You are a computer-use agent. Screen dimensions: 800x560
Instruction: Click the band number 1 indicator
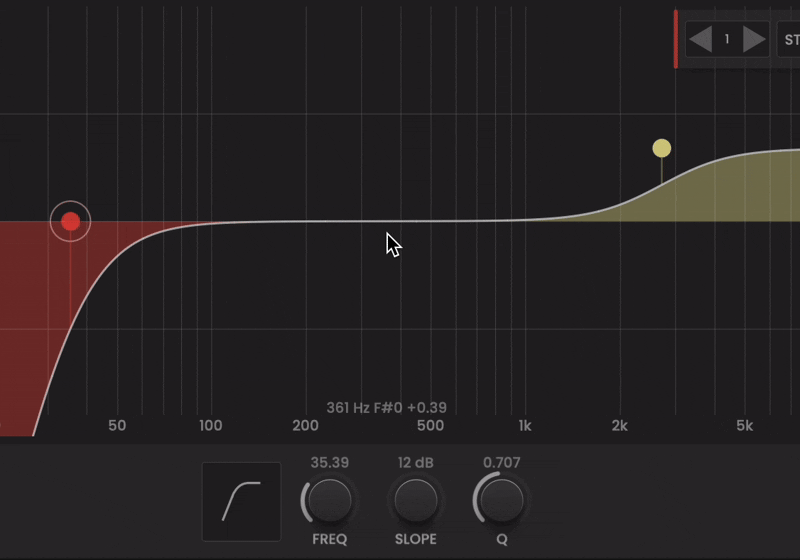coord(727,40)
